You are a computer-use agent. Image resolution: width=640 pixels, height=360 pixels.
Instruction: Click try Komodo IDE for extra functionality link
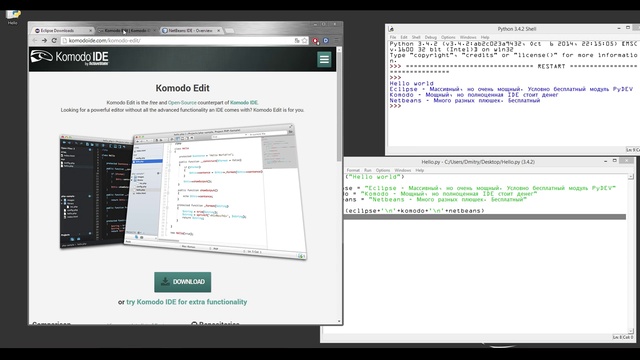coord(187,302)
